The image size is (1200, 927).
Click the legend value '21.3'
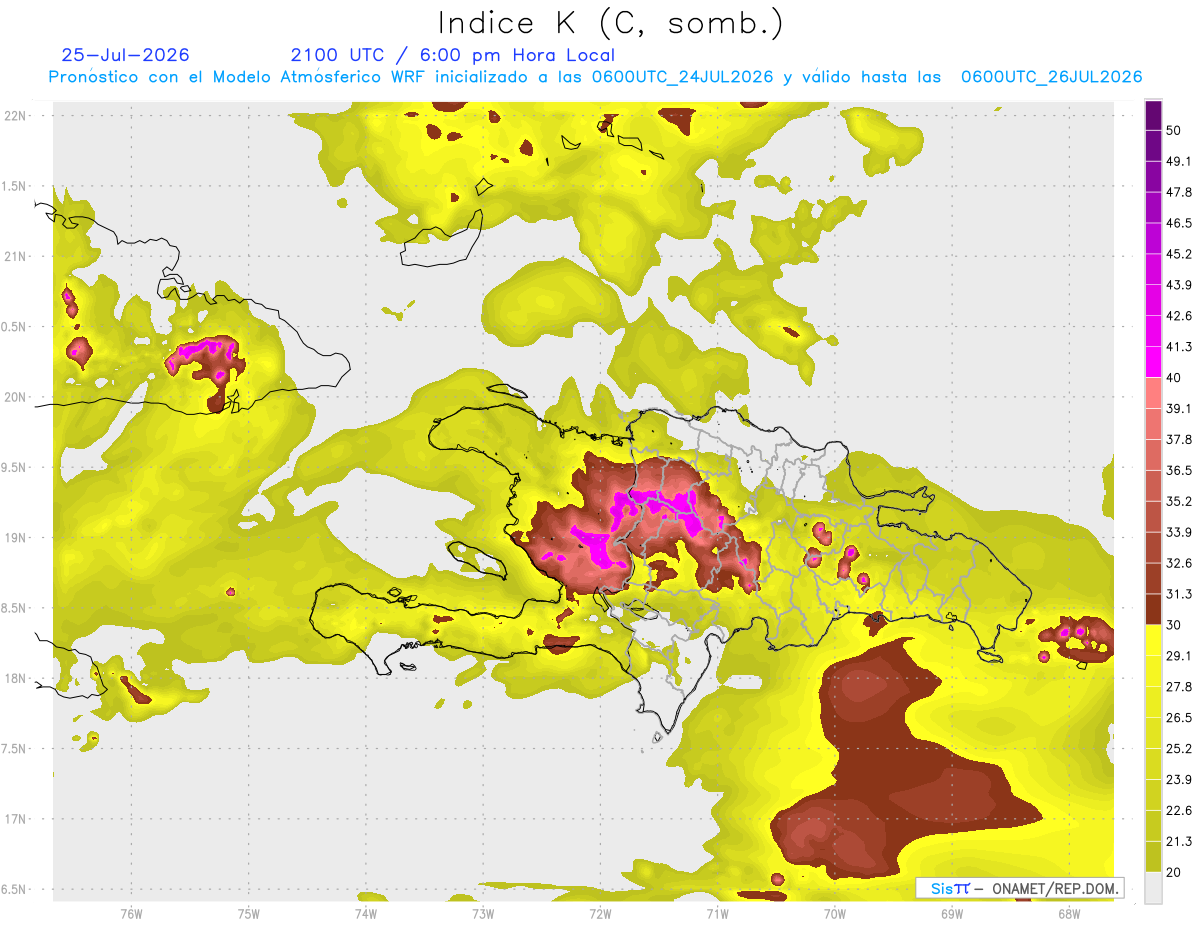tap(1179, 842)
